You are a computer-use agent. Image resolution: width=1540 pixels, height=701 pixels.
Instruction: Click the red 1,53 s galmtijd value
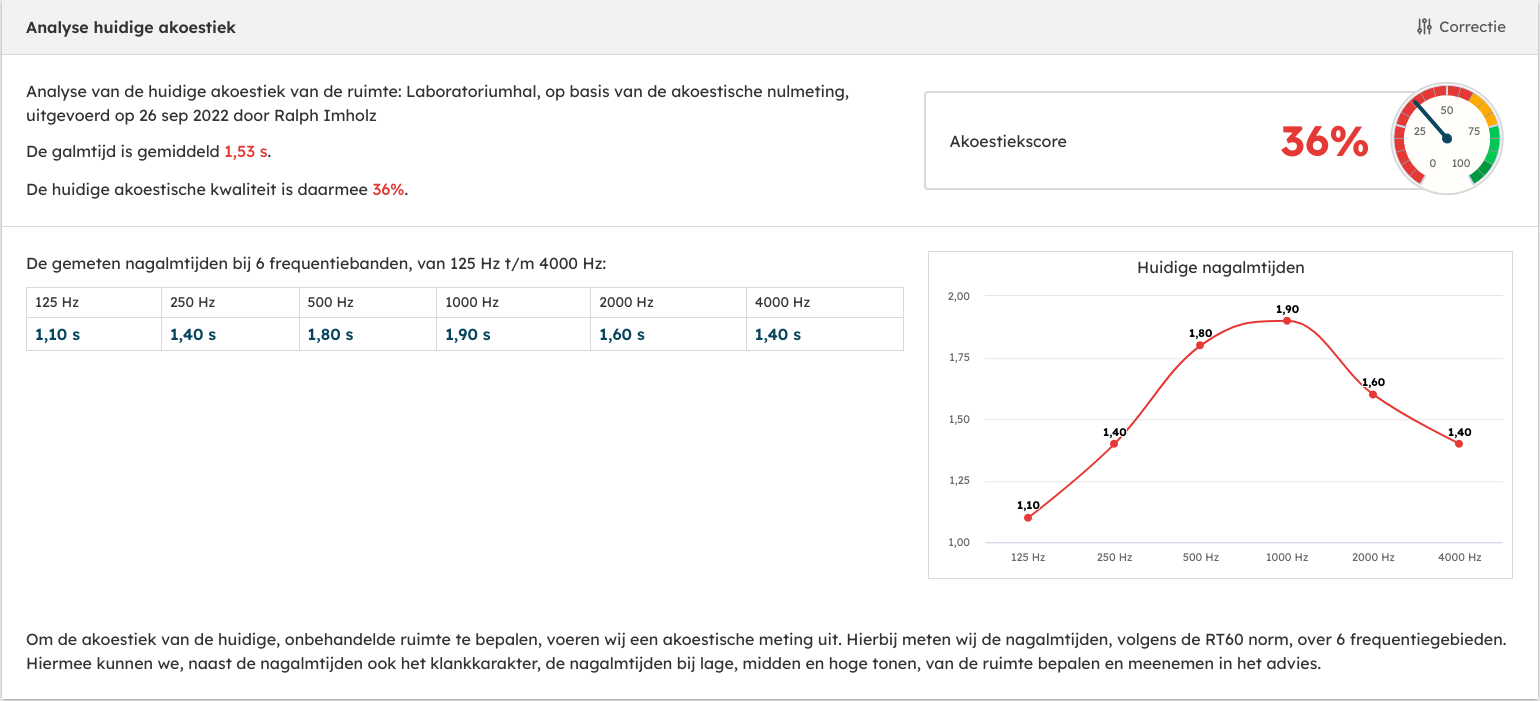click(x=246, y=152)
